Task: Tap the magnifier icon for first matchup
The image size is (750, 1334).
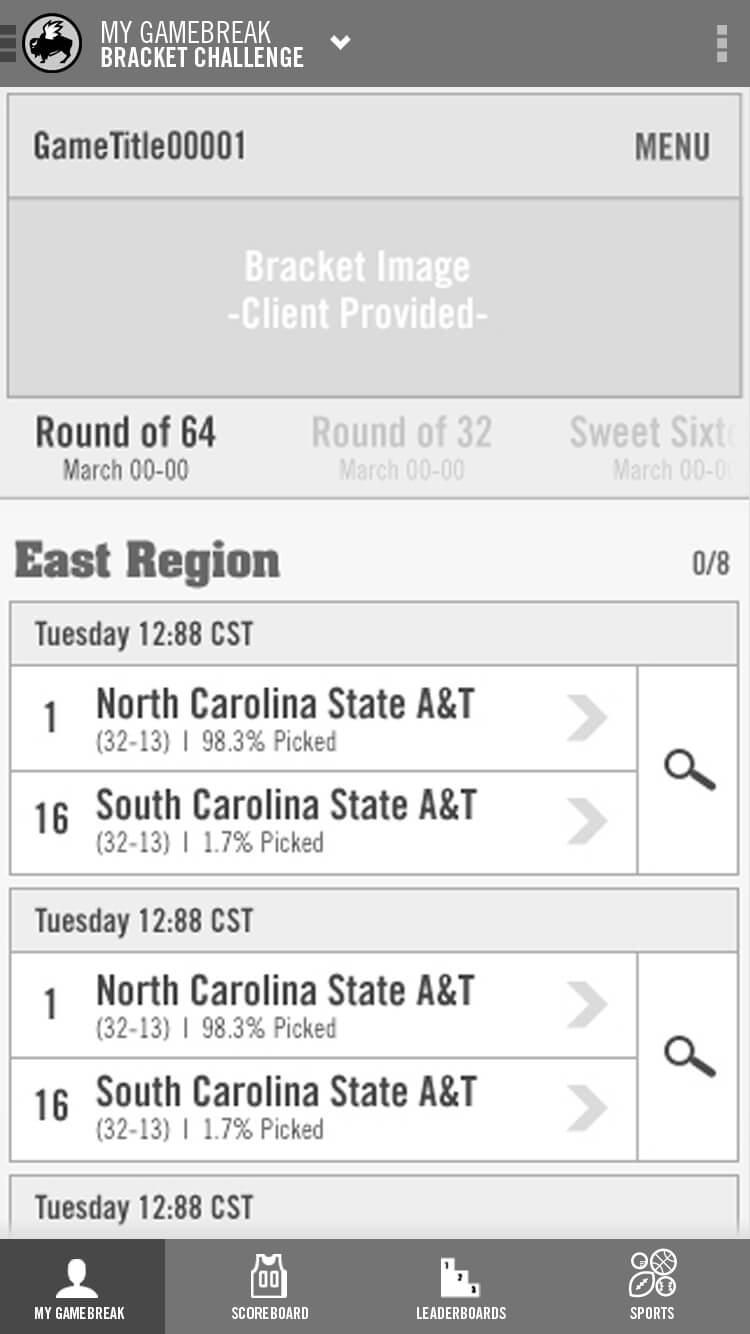Action: [689, 771]
